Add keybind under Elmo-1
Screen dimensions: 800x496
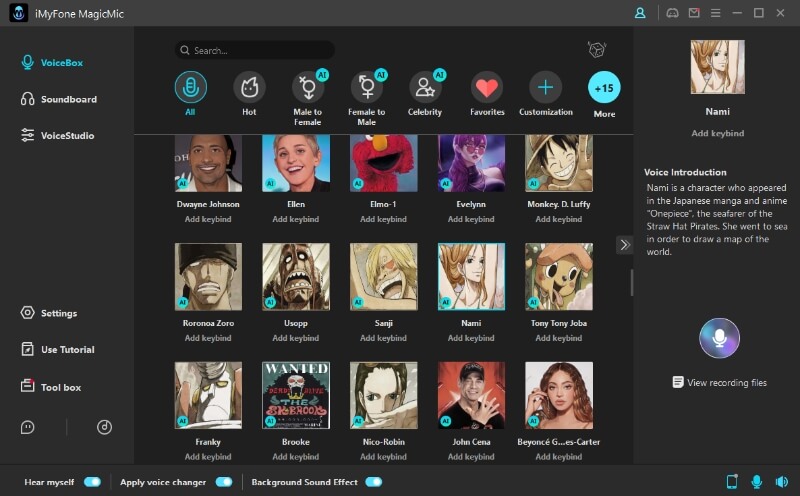pyautogui.click(x=383, y=219)
